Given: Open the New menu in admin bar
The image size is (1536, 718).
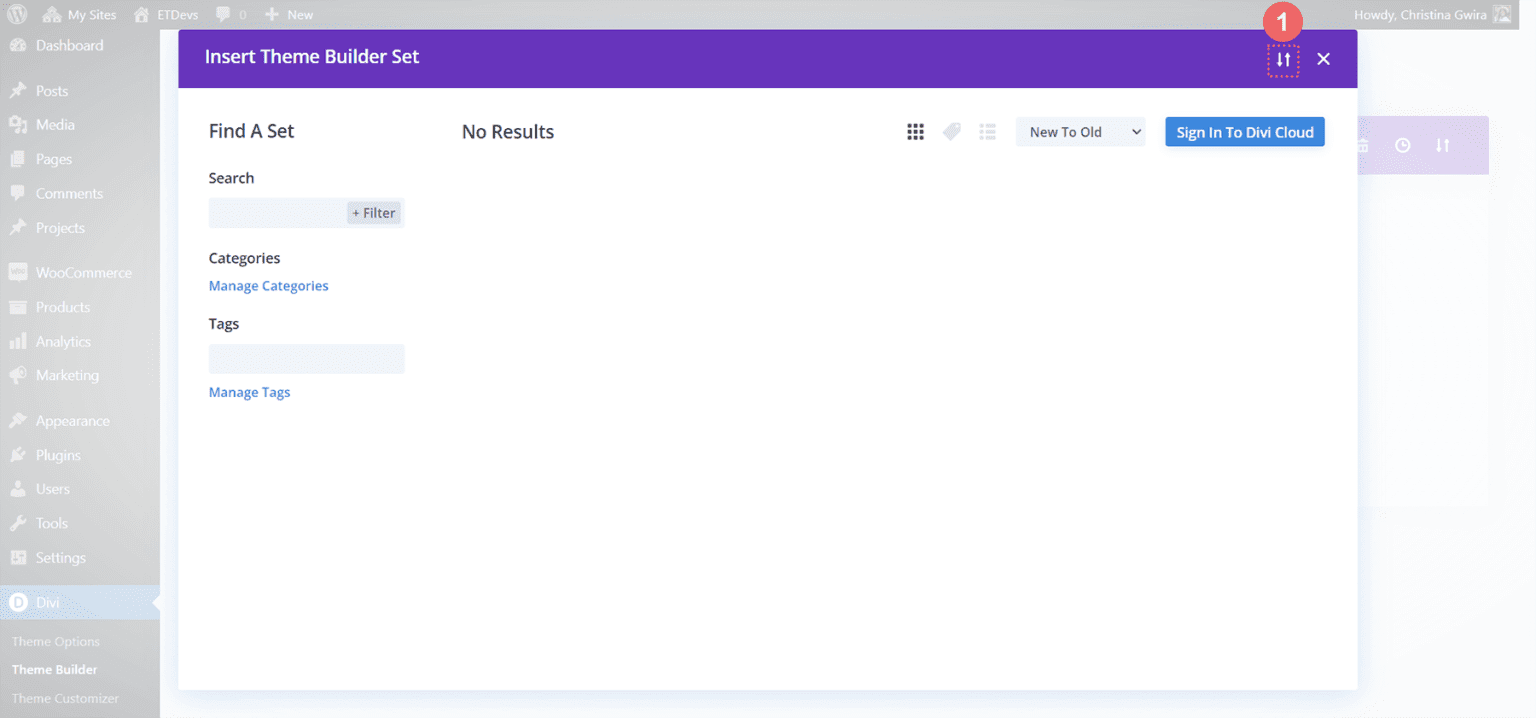Looking at the screenshot, I should coord(288,14).
